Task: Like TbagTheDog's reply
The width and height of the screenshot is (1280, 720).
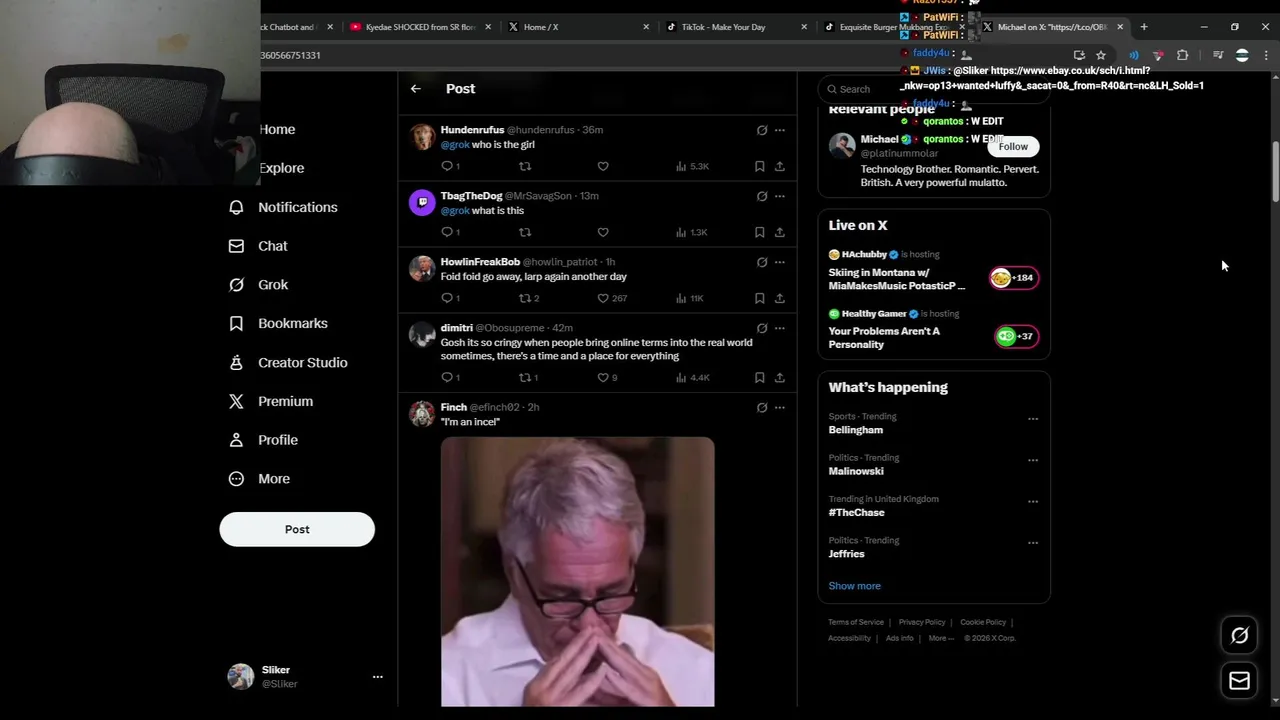Action: [603, 232]
